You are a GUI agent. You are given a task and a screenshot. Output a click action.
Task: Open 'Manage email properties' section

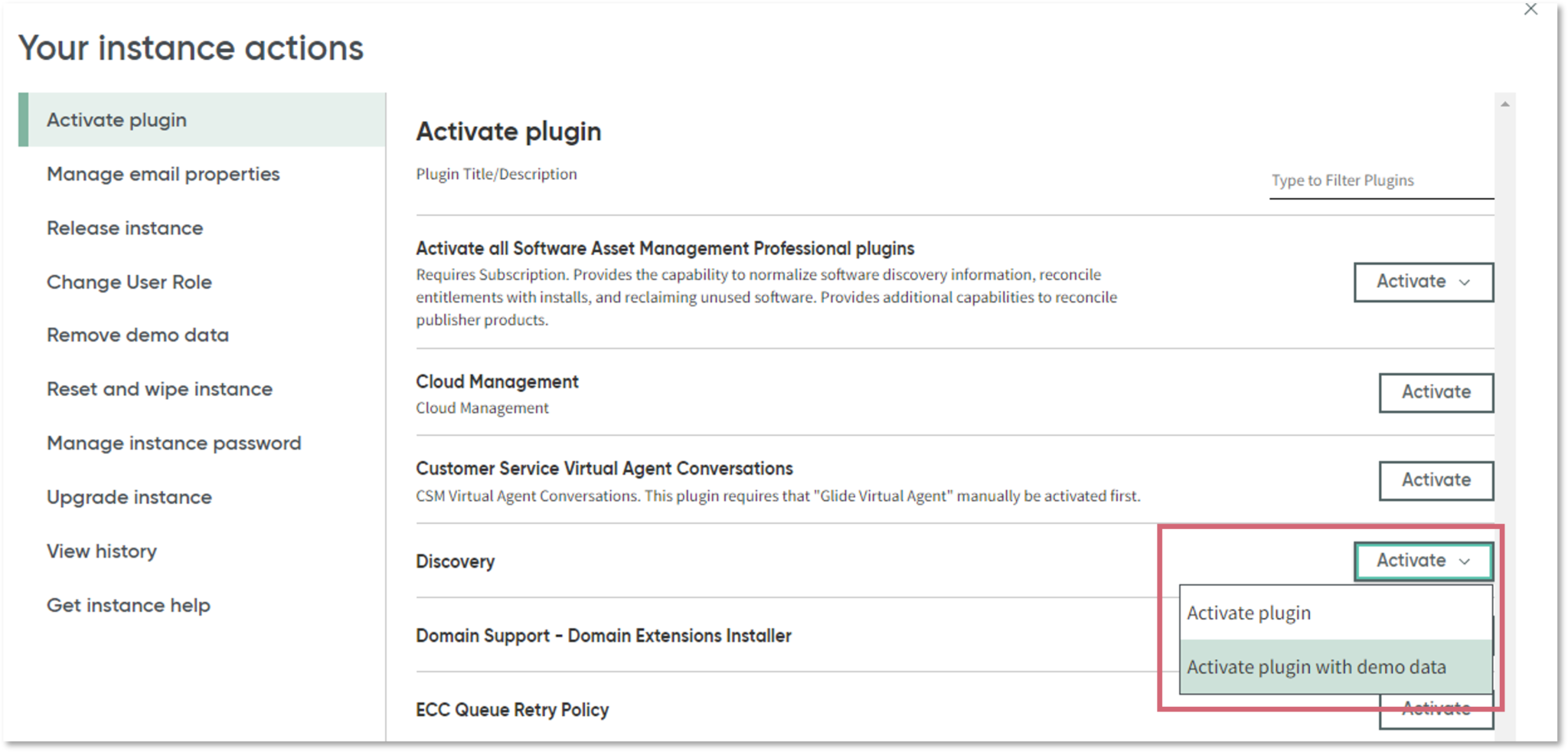click(162, 174)
